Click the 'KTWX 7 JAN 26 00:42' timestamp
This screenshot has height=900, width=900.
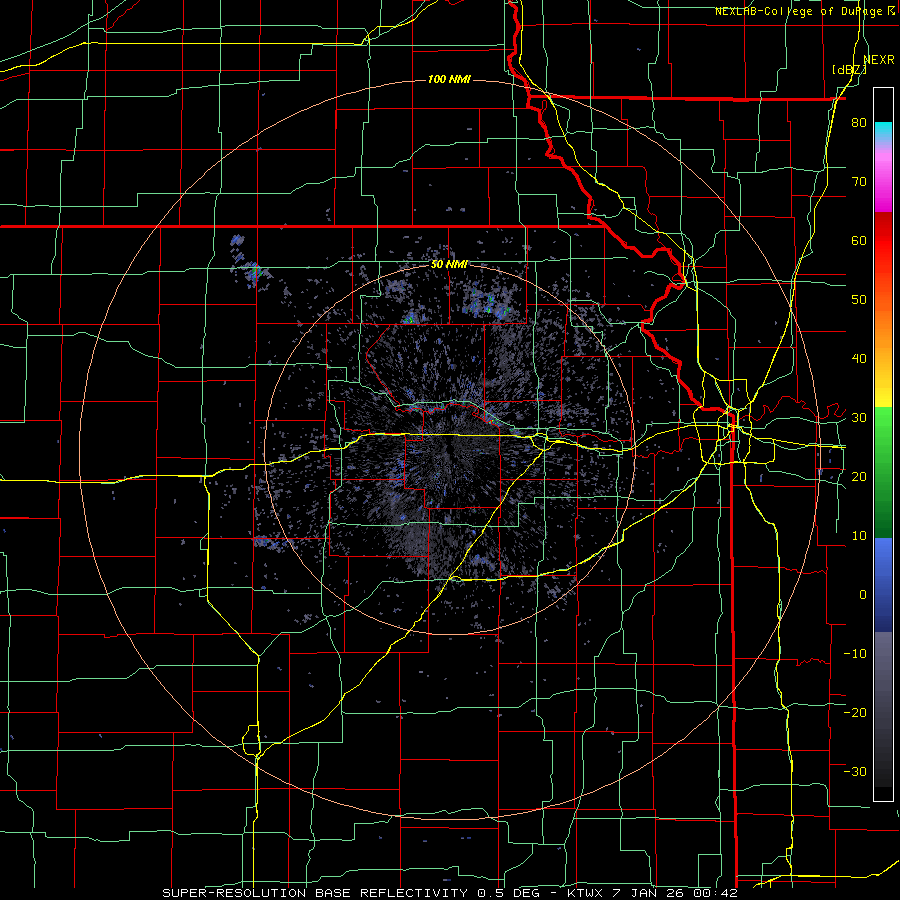pyautogui.click(x=651, y=893)
